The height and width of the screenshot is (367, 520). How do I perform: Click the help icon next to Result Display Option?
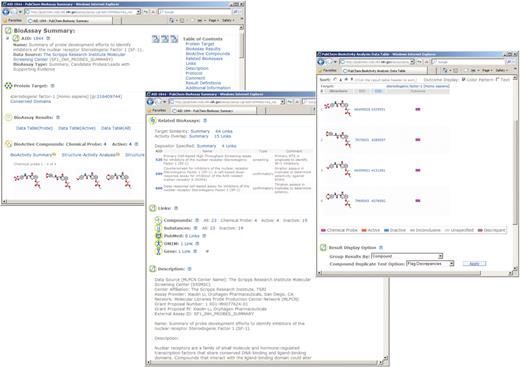click(381, 247)
